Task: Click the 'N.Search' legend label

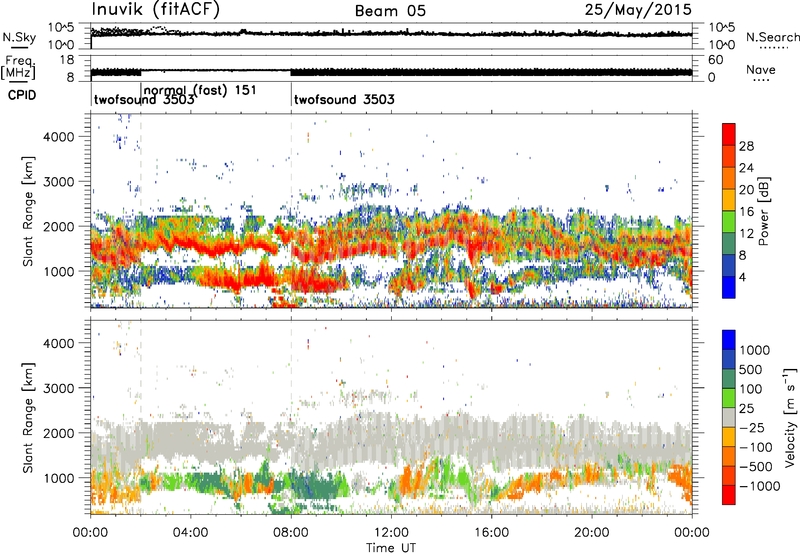Action: (773, 37)
